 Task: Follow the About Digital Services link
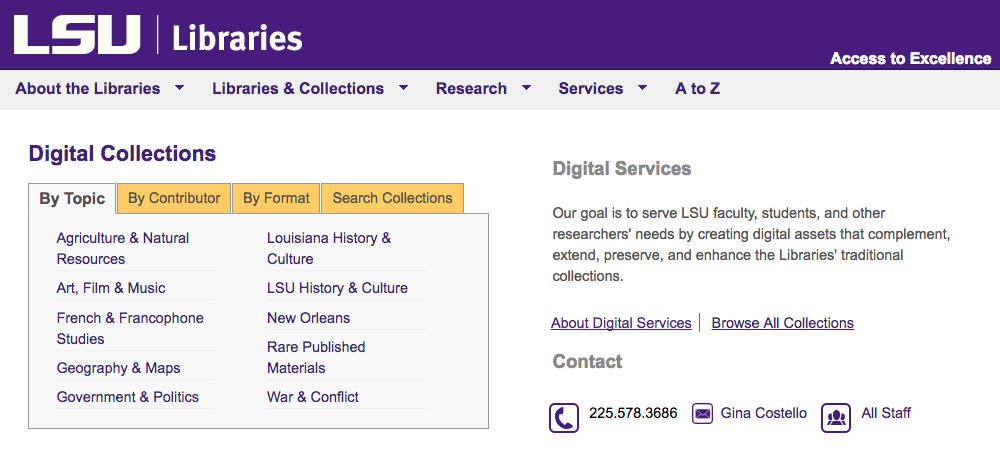(621, 323)
